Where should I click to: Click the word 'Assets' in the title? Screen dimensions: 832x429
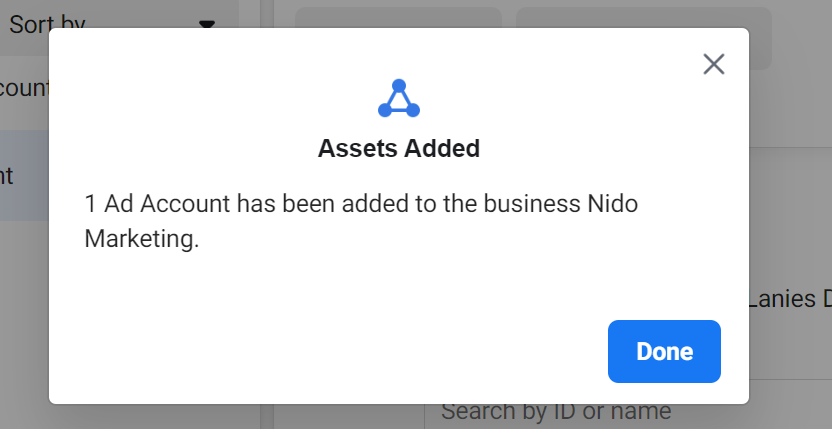(x=356, y=148)
